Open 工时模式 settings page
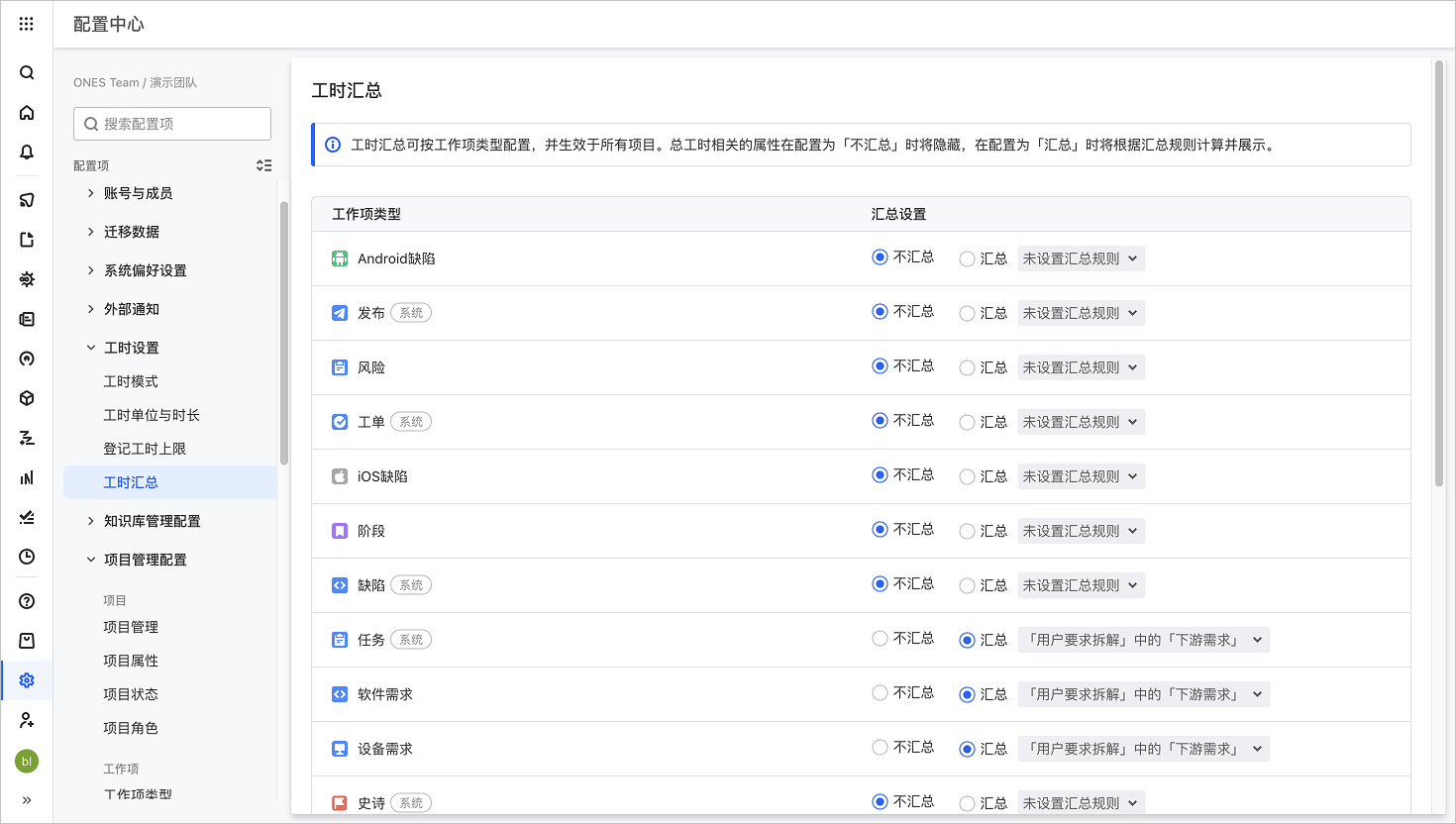The image size is (1456, 824). (131, 381)
